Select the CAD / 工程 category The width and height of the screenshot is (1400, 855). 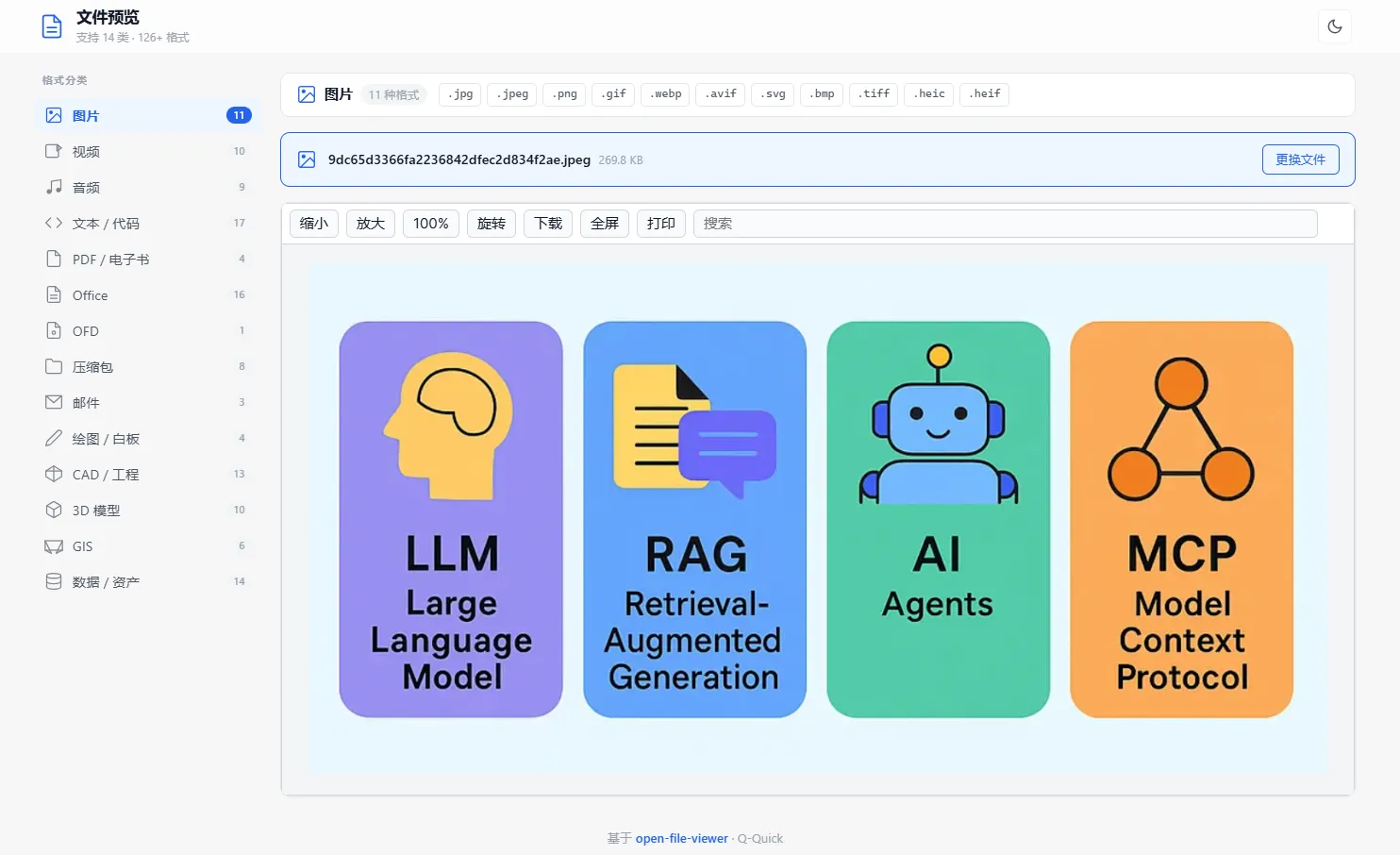click(x=147, y=474)
